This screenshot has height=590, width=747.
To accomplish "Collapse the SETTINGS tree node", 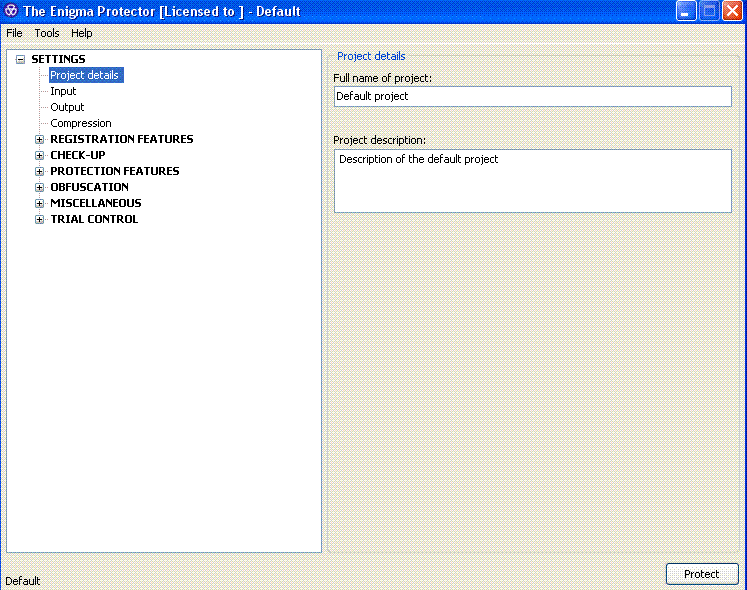I will tap(20, 60).
